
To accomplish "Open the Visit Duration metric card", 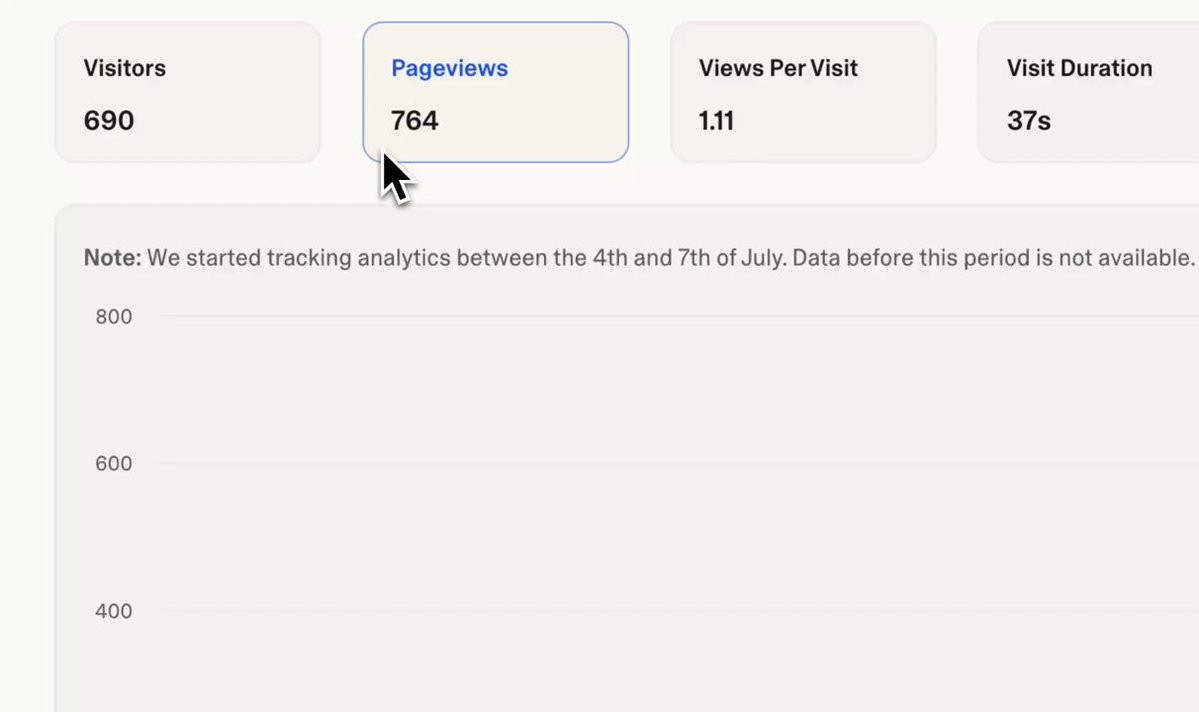I will pos(1088,92).
